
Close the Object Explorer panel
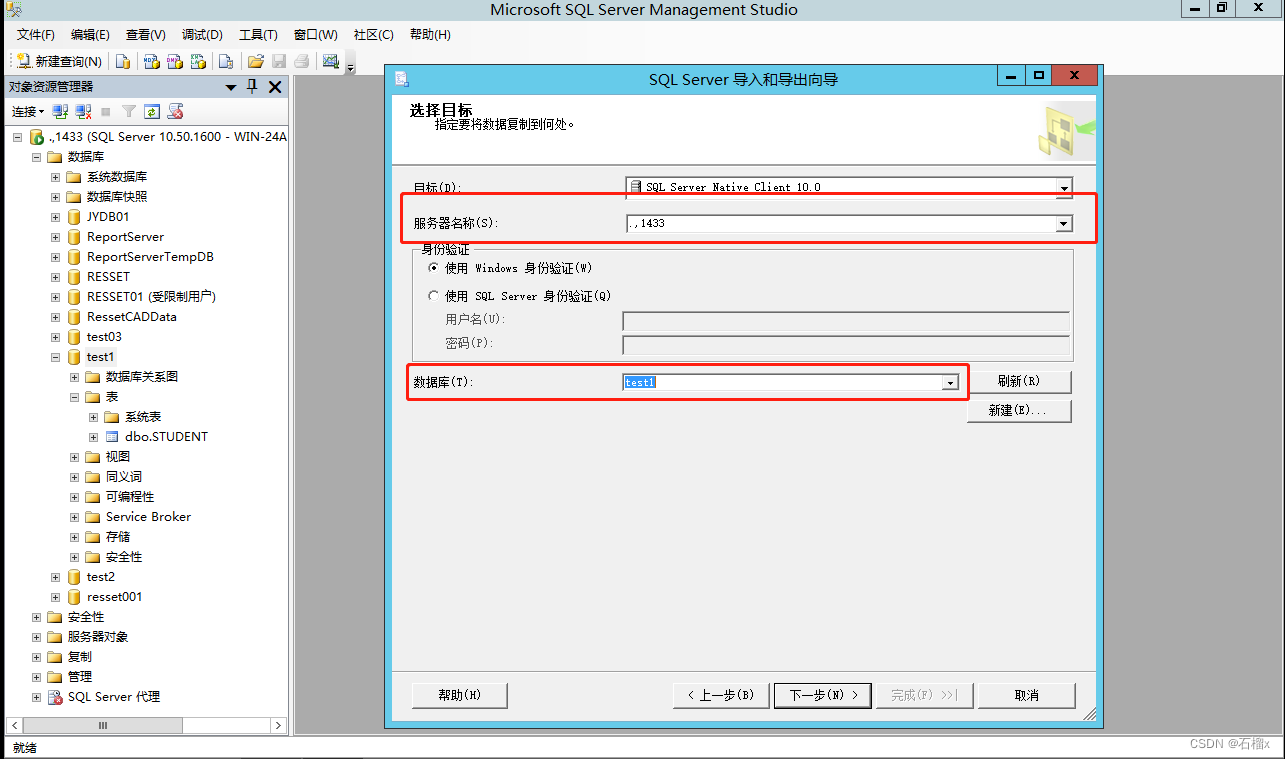275,87
